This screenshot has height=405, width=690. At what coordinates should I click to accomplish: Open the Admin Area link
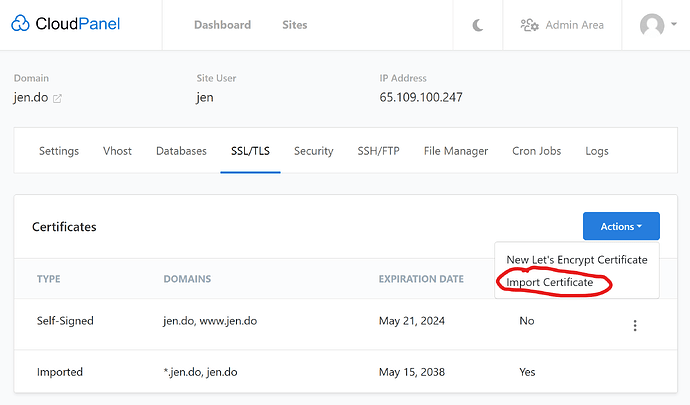tap(574, 25)
